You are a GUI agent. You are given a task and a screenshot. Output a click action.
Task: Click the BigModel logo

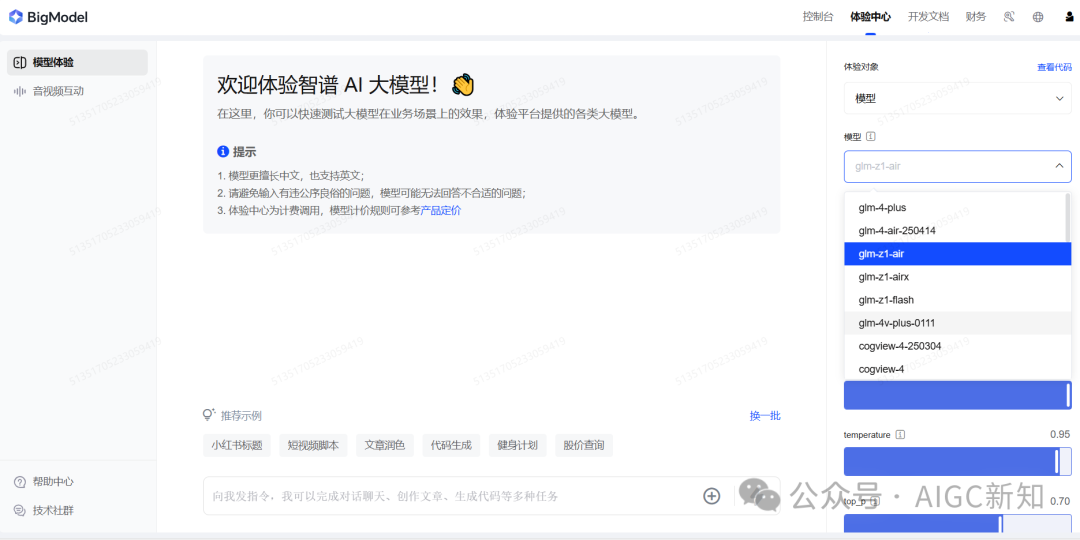48,17
